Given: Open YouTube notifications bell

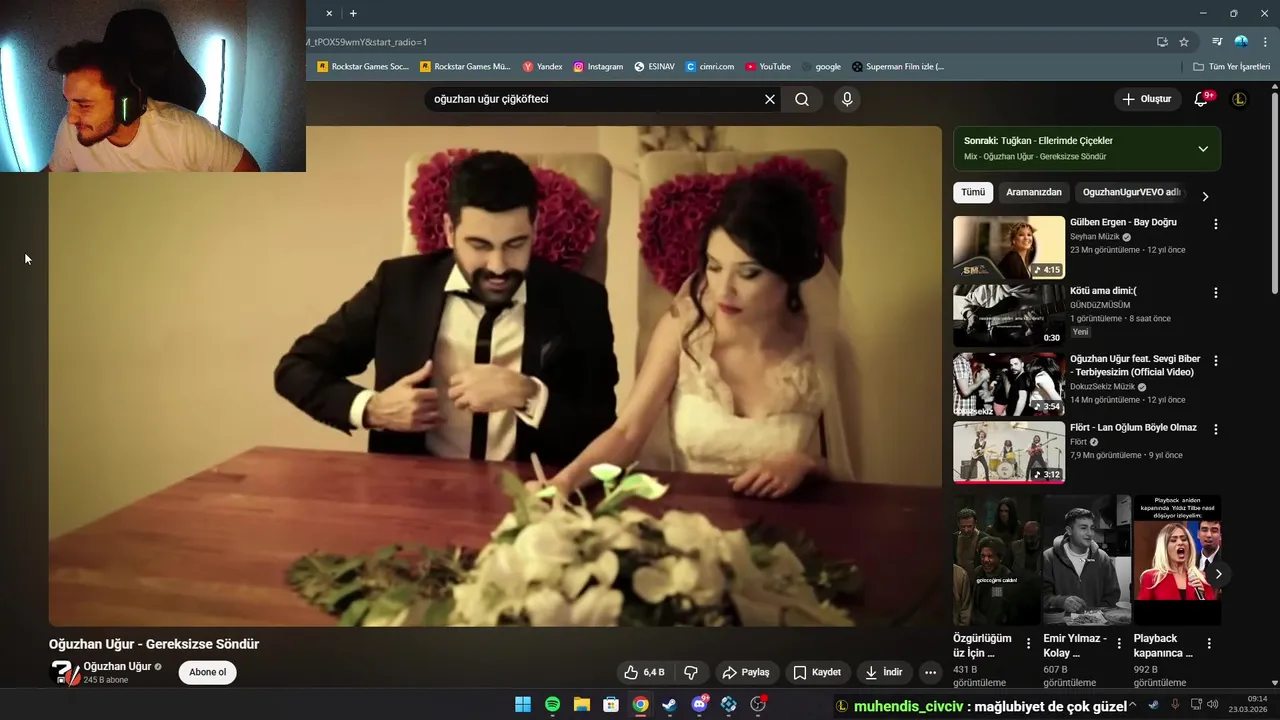Looking at the screenshot, I should pos(1202,99).
